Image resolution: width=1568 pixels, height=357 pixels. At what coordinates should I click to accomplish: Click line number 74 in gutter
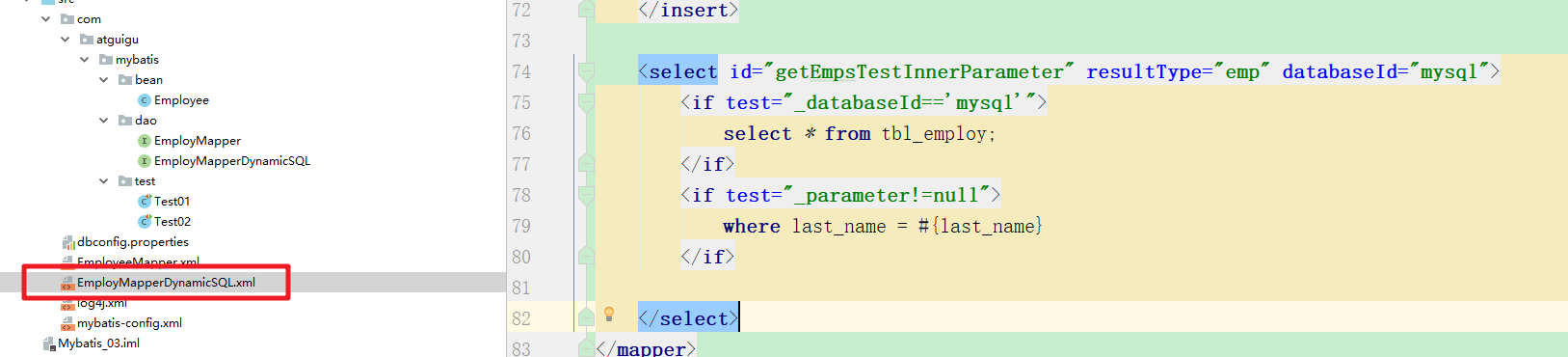pyautogui.click(x=521, y=71)
